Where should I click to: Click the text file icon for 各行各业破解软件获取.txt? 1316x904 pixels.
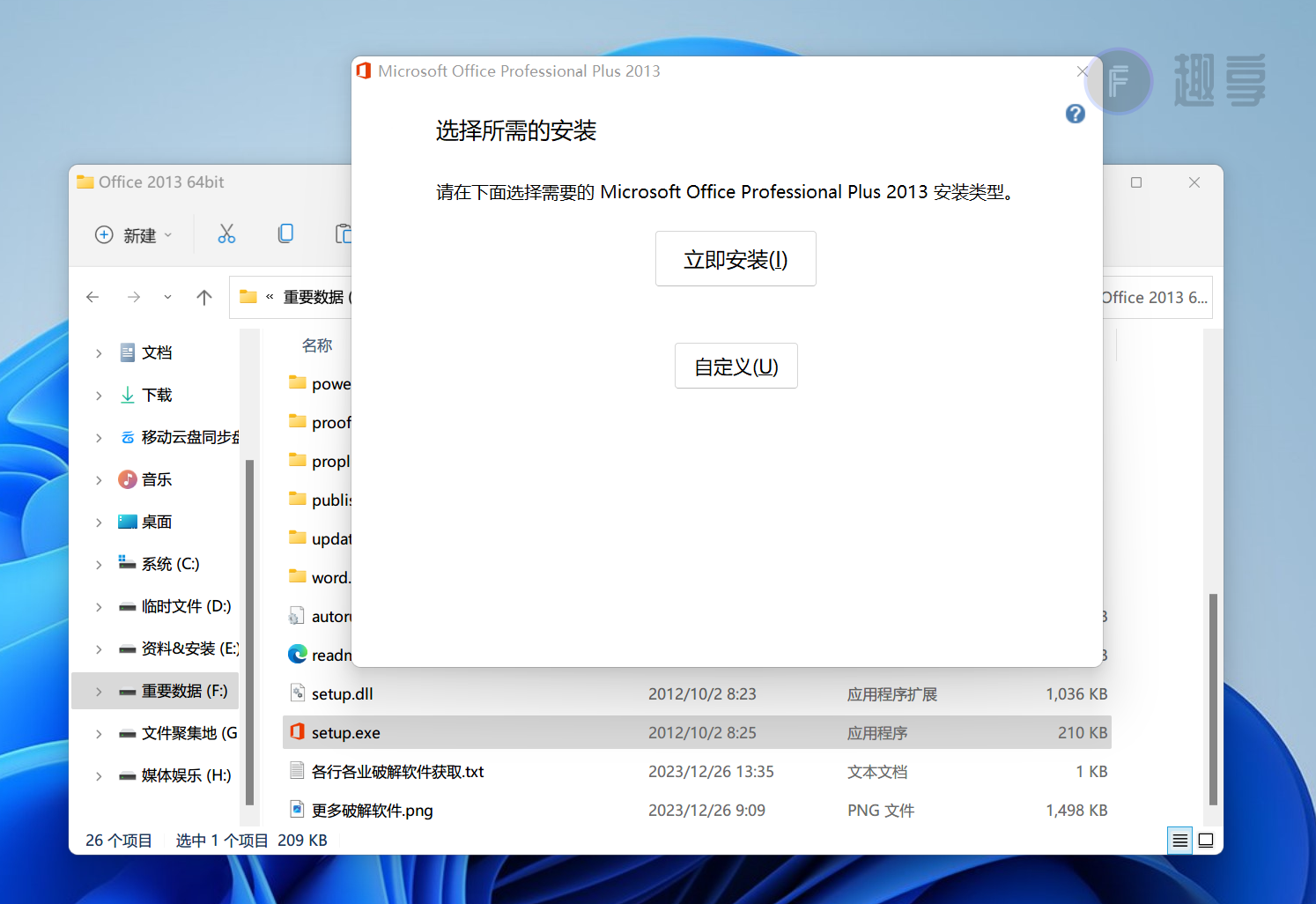[x=298, y=771]
